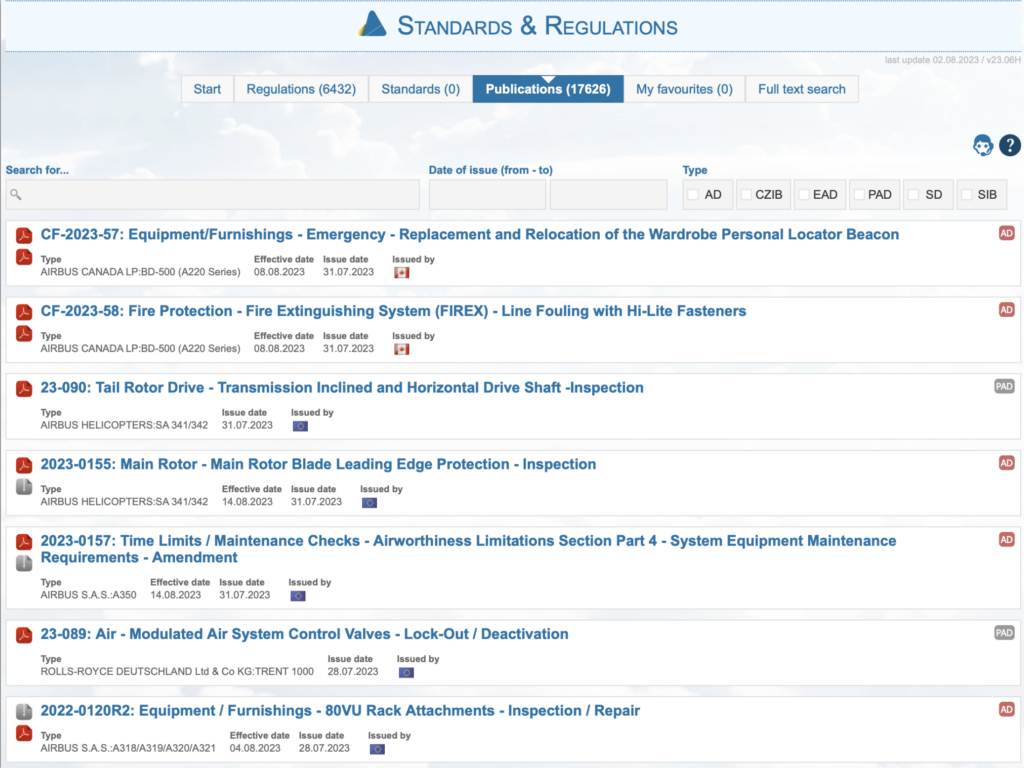This screenshot has width=1024, height=768.
Task: Enable the SIB type filter checkbox
Action: (x=967, y=195)
